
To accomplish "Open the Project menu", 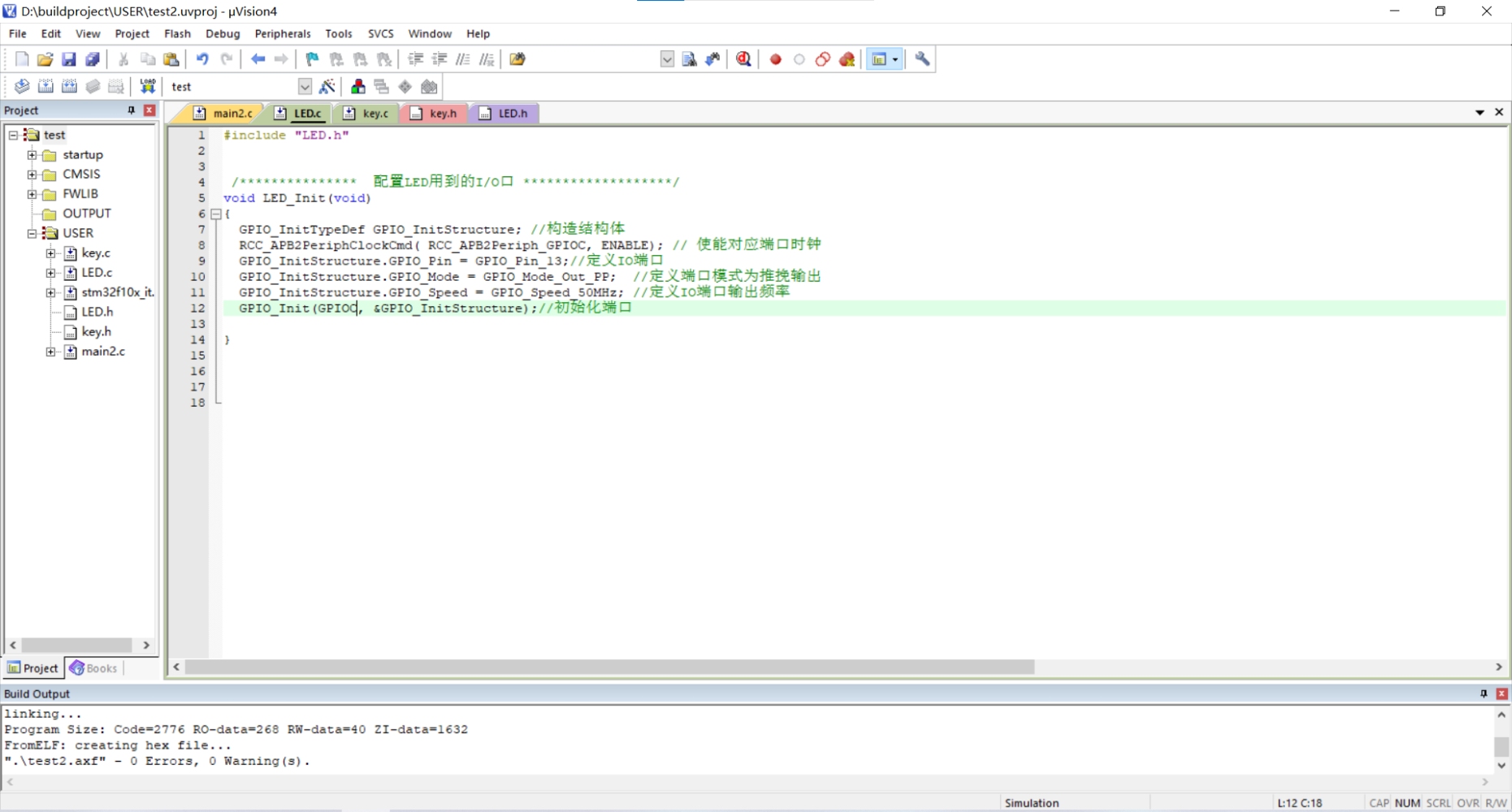I will tap(132, 33).
